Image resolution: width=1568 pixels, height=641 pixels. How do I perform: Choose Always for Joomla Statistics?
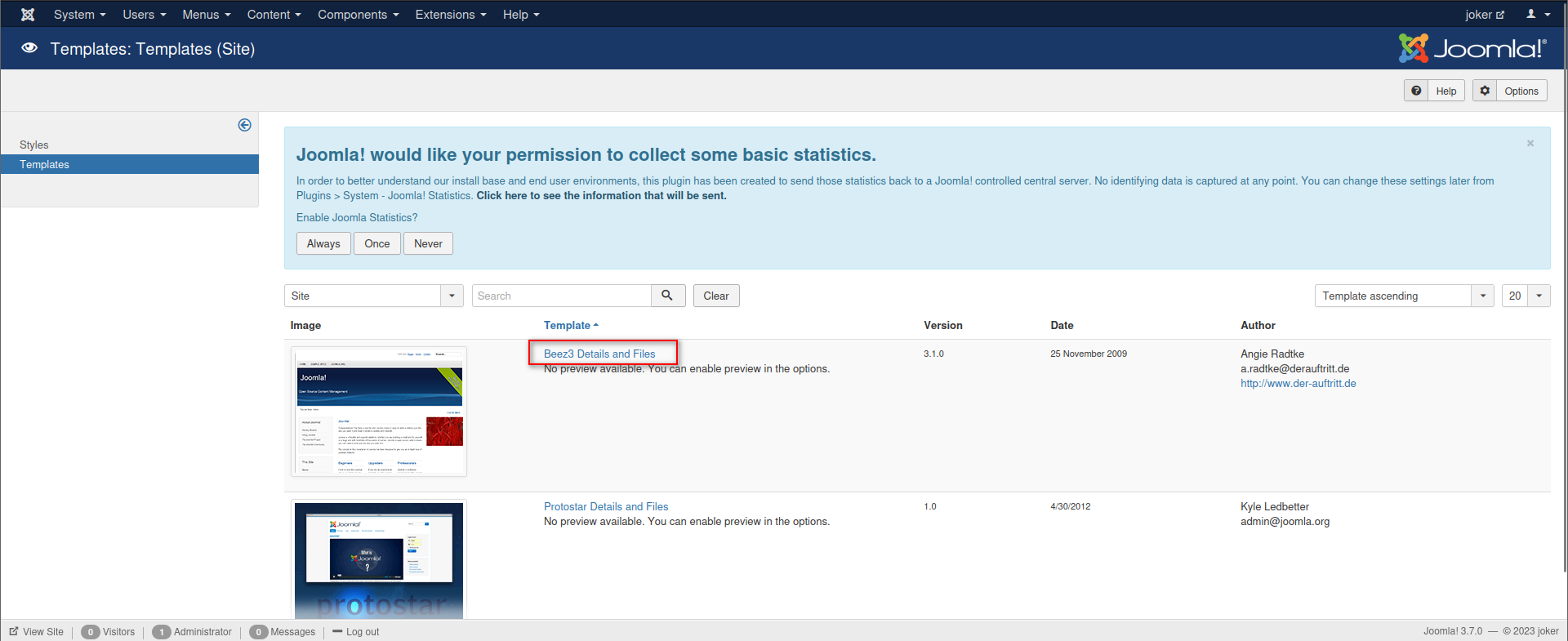point(323,243)
